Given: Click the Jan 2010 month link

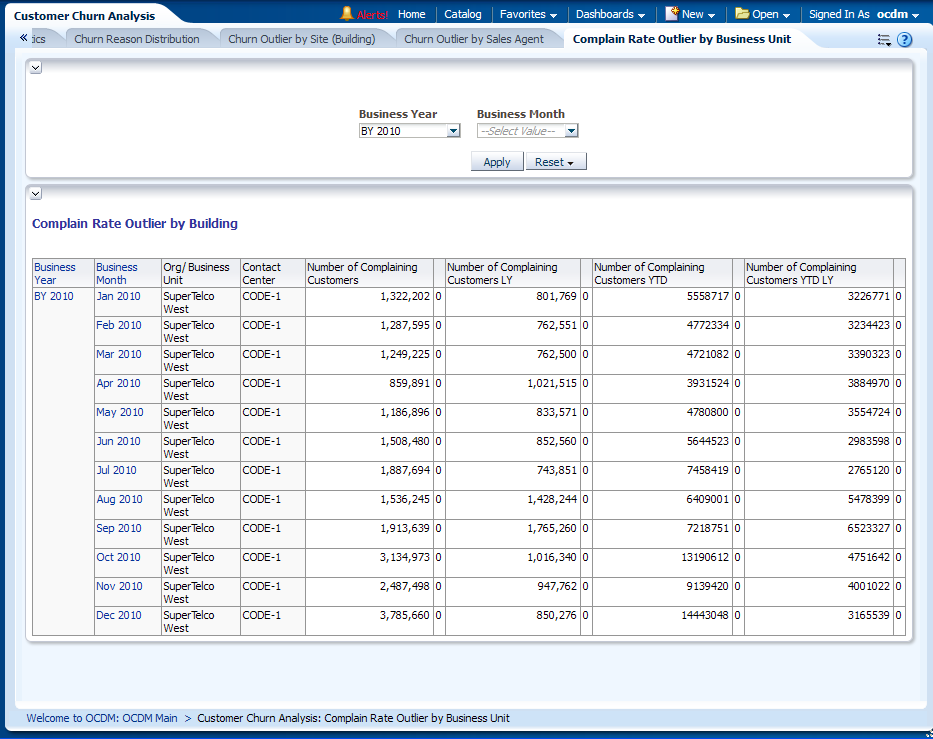Looking at the screenshot, I should pos(118,296).
